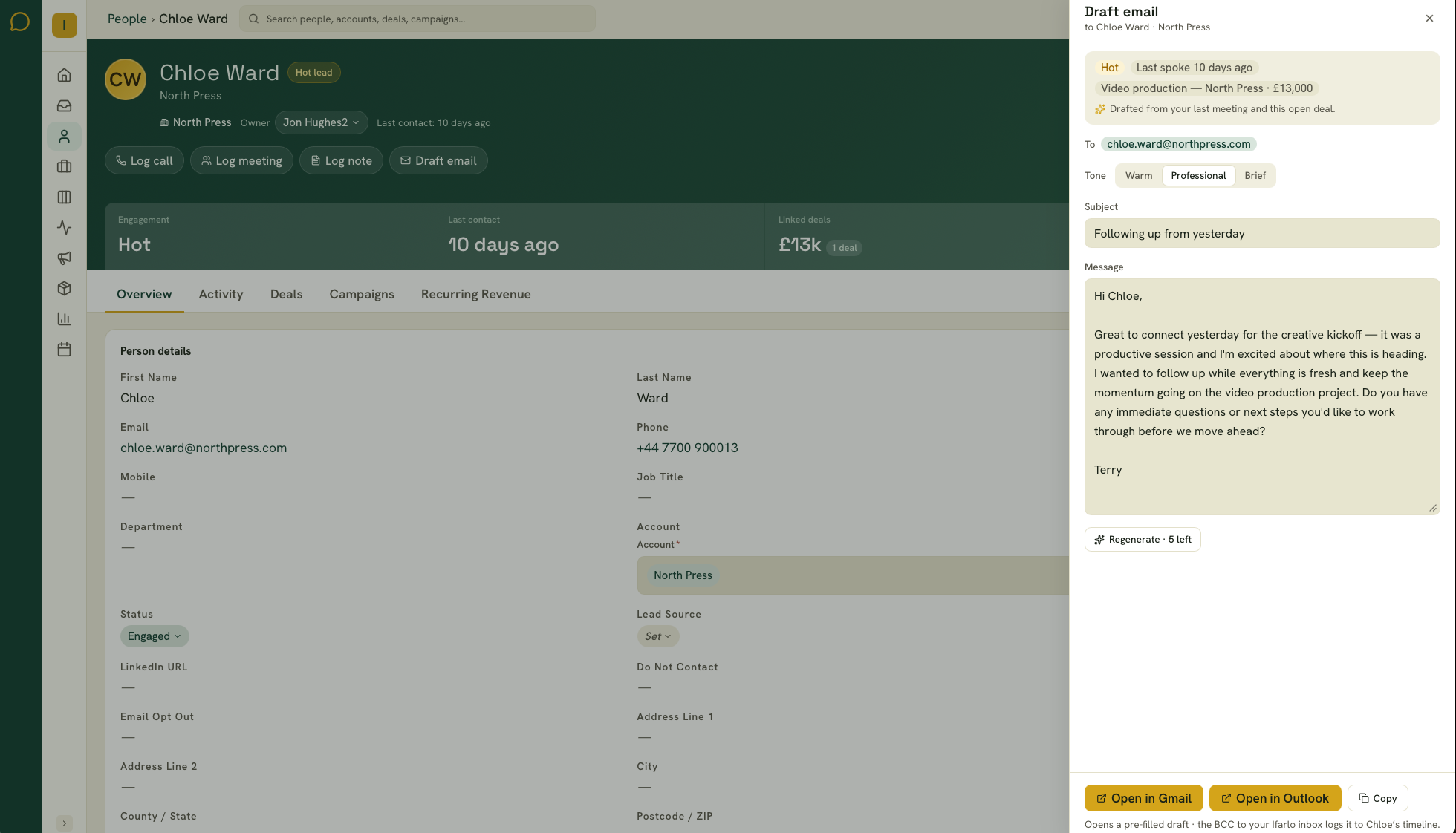
Task: Expand the sidebar with the bottom chevron
Action: [65, 823]
